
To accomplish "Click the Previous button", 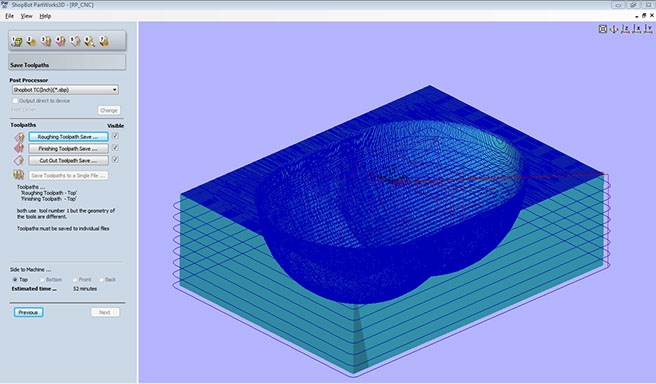I will click(x=28, y=312).
